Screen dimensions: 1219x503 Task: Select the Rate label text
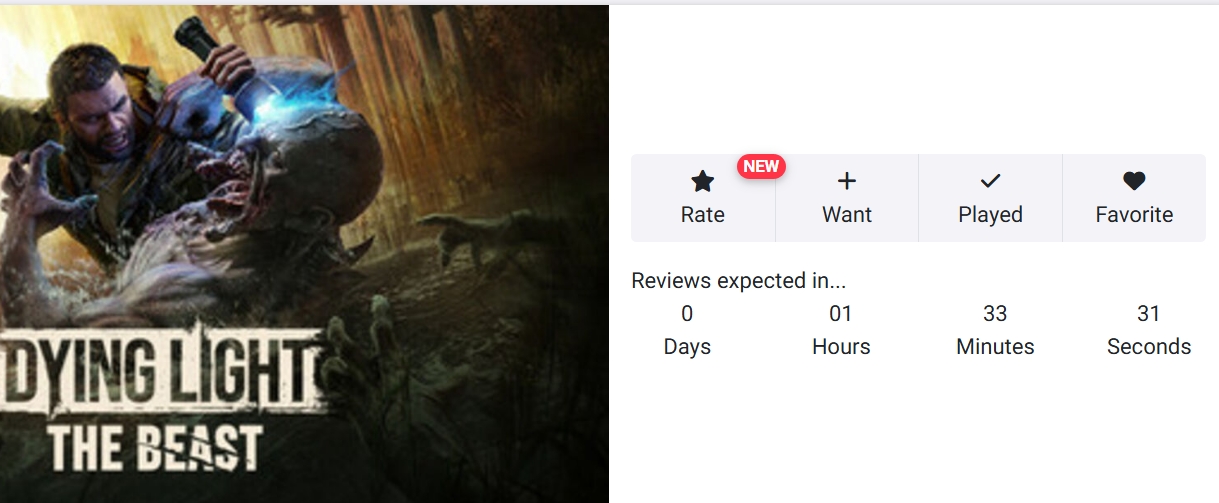click(703, 215)
